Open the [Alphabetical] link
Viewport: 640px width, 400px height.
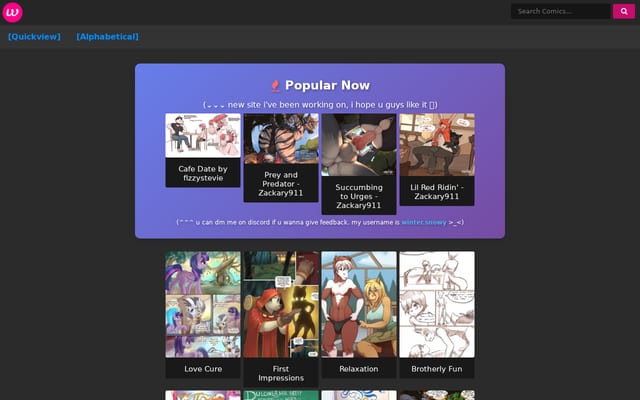(107, 37)
